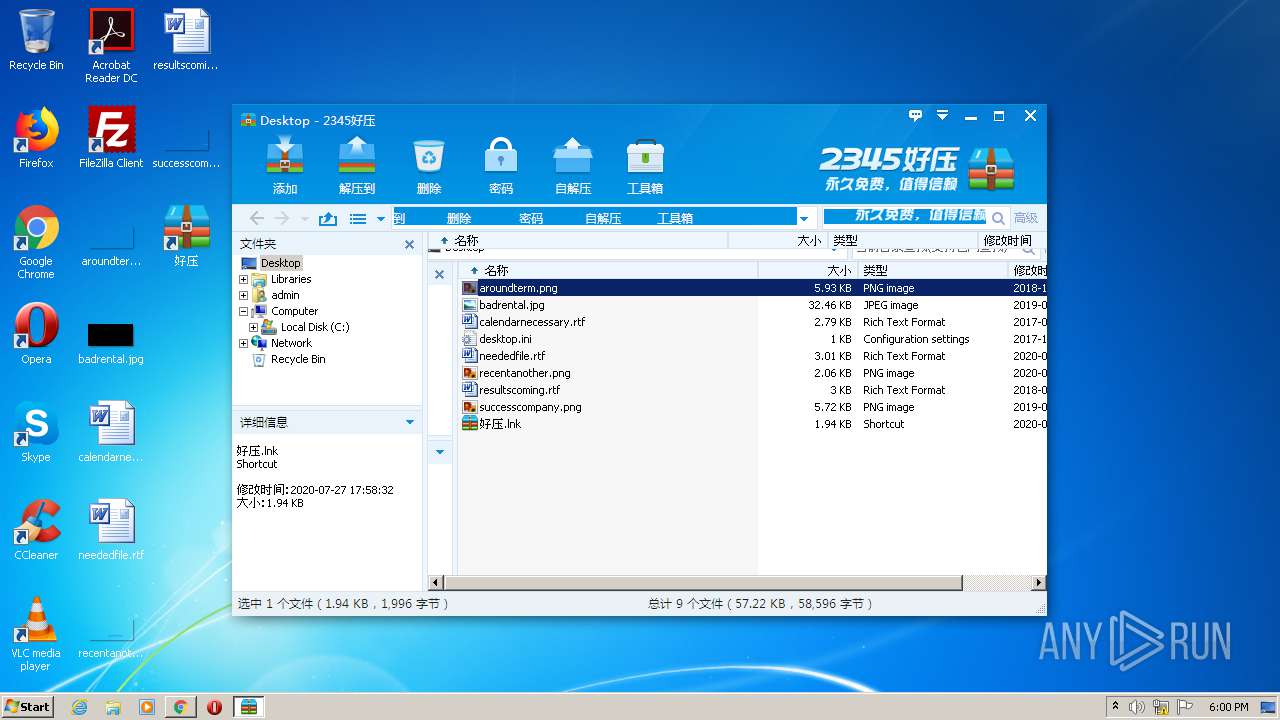Expand the Local Disk (C:) node

253,327
